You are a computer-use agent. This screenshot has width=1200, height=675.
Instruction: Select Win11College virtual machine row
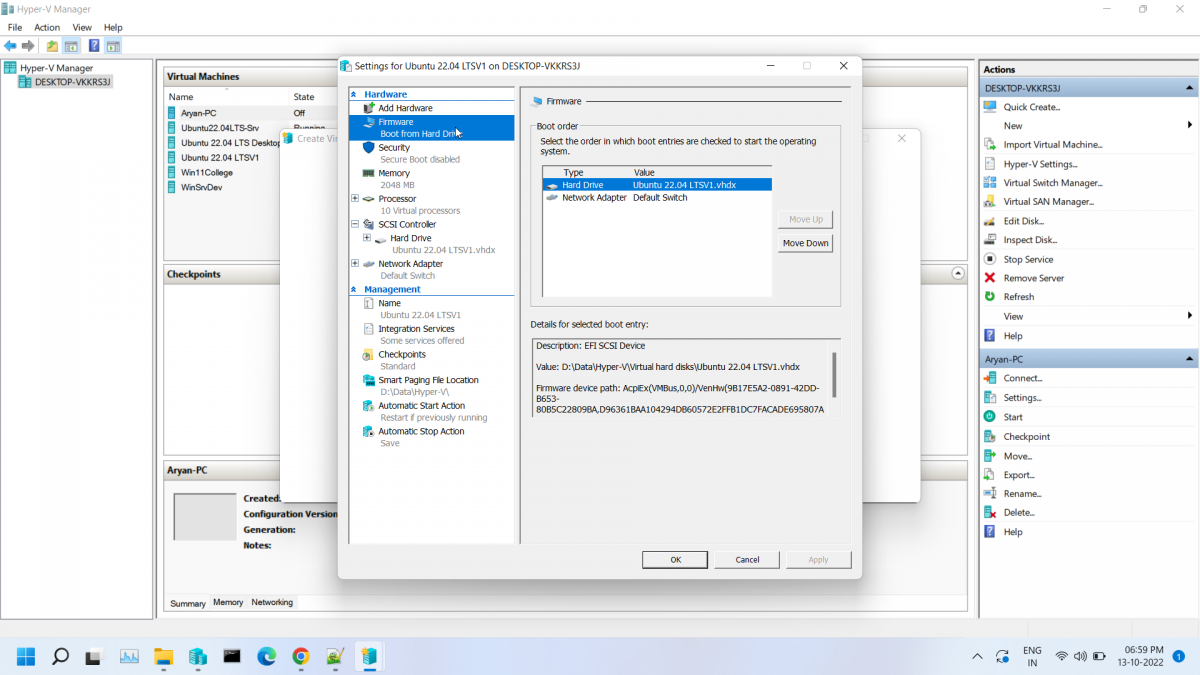click(x=206, y=172)
